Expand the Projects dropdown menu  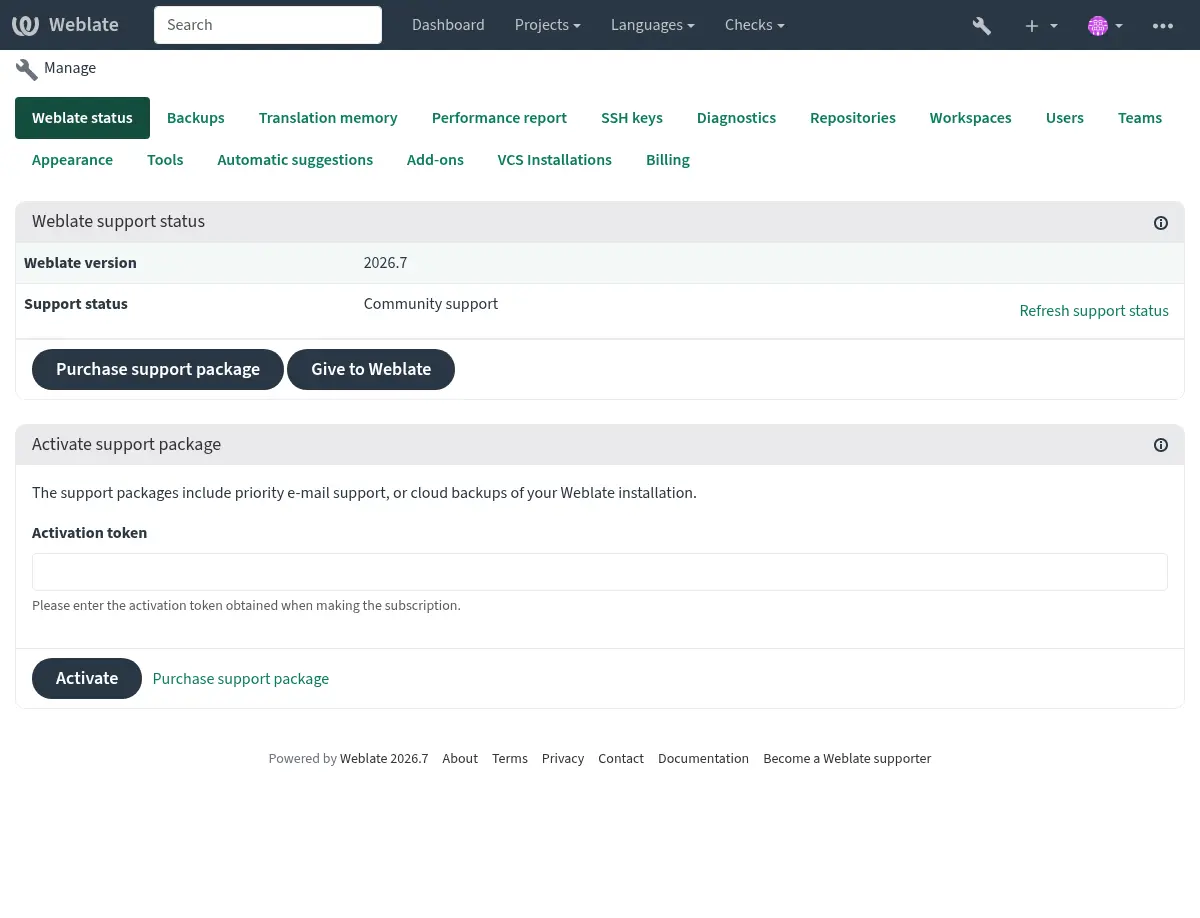coord(547,25)
